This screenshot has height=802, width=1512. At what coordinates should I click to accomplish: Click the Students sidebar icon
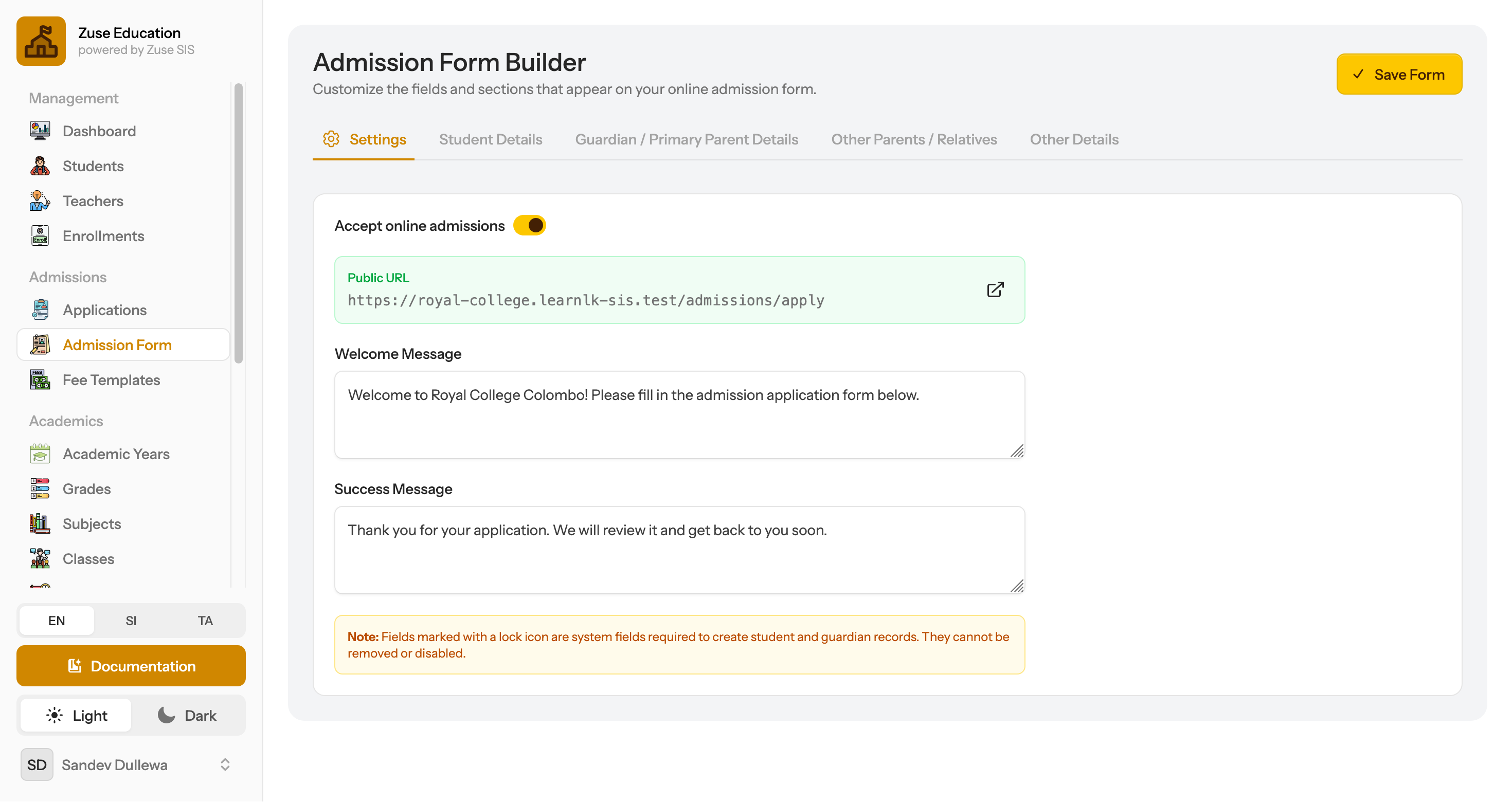(40, 166)
